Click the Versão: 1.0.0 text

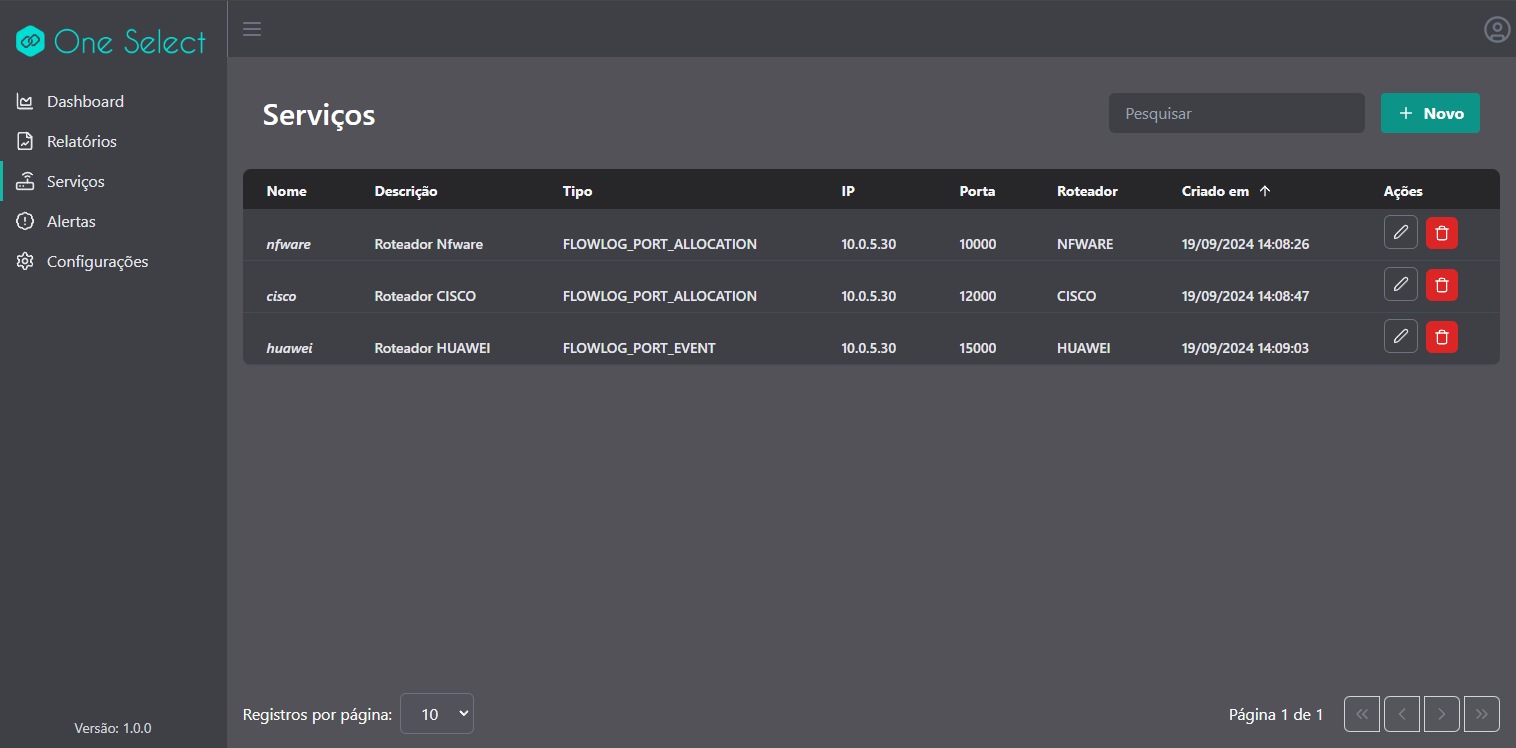click(x=113, y=728)
